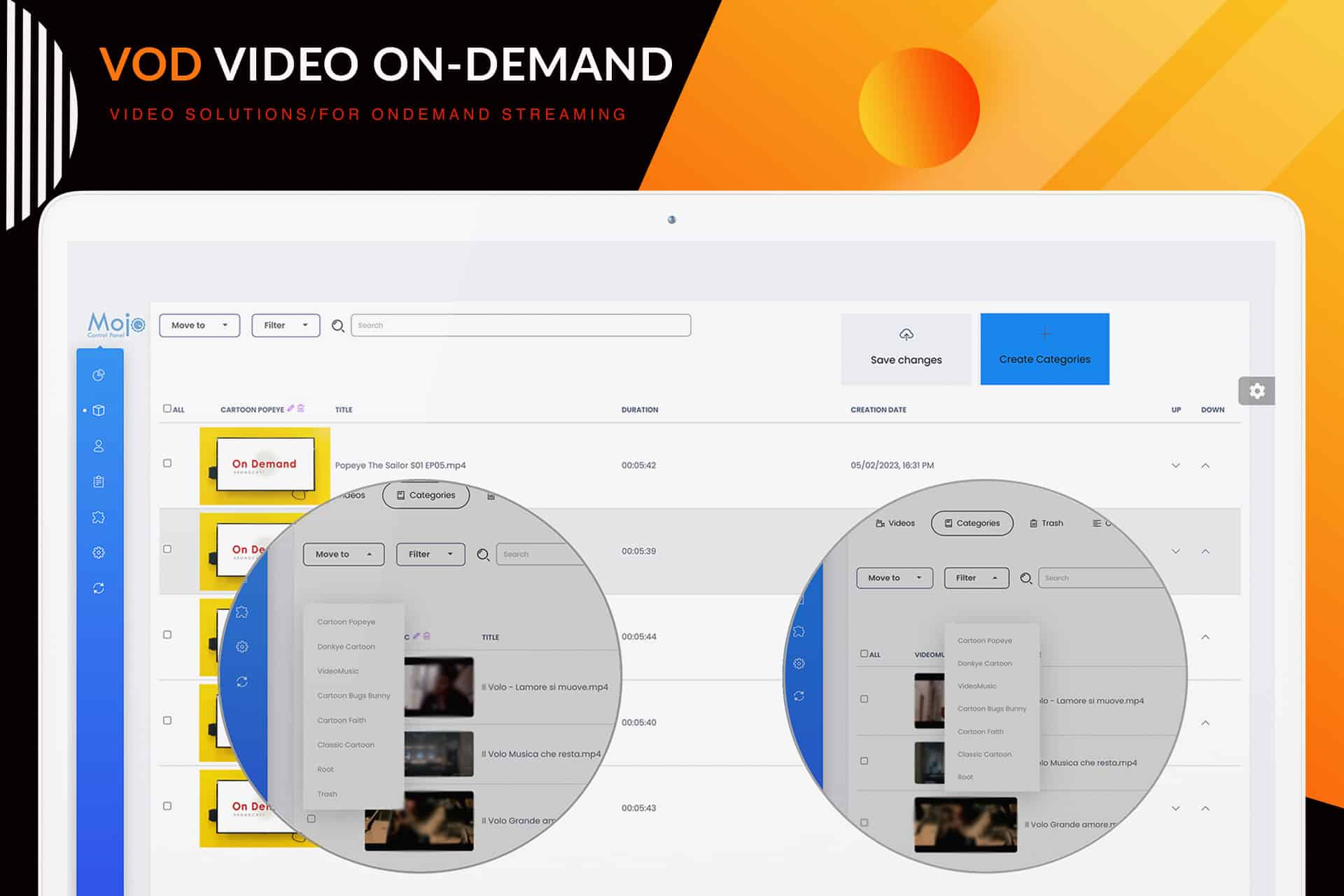Click the Save changes button
The image size is (1344, 896).
click(x=906, y=349)
